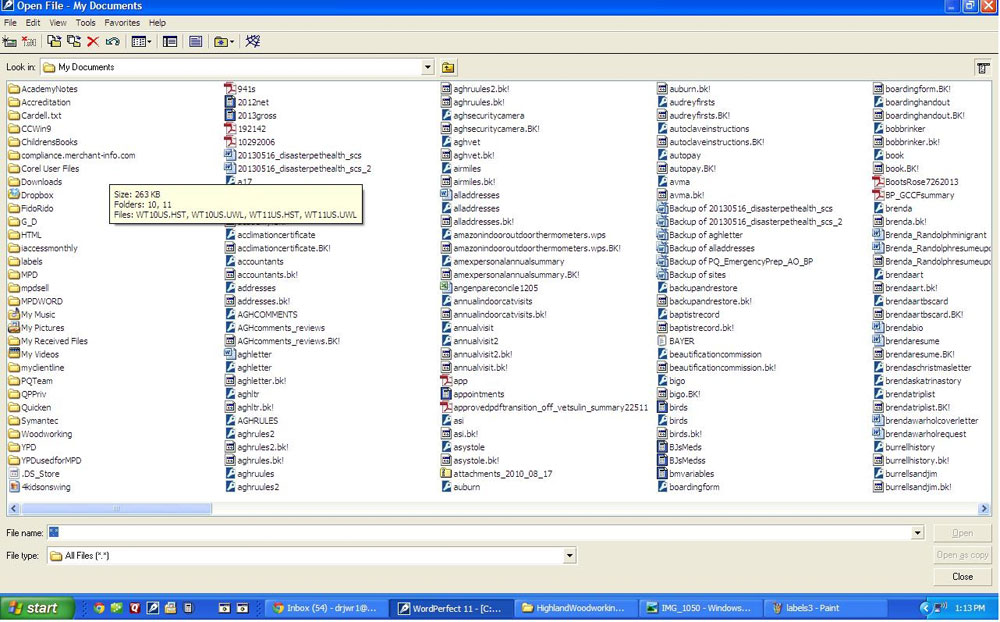Open the Tools menu
The width and height of the screenshot is (1000, 622).
coord(86,22)
